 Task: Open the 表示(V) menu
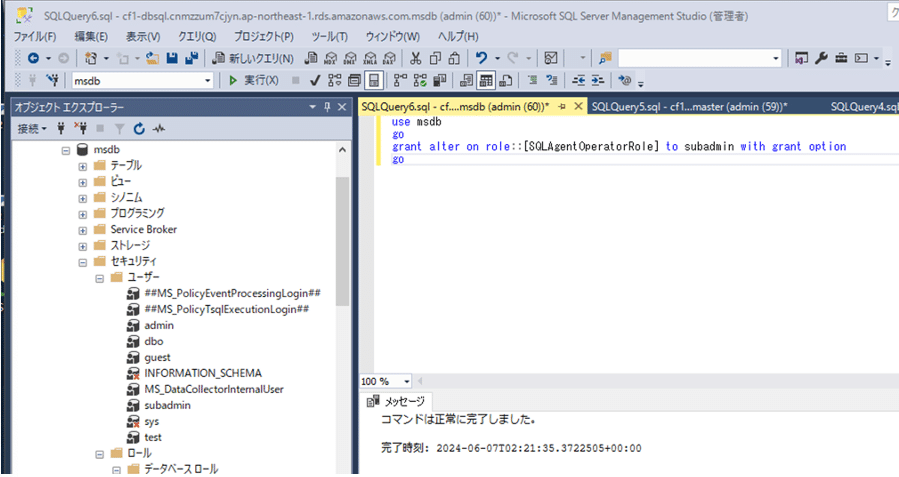[143, 37]
